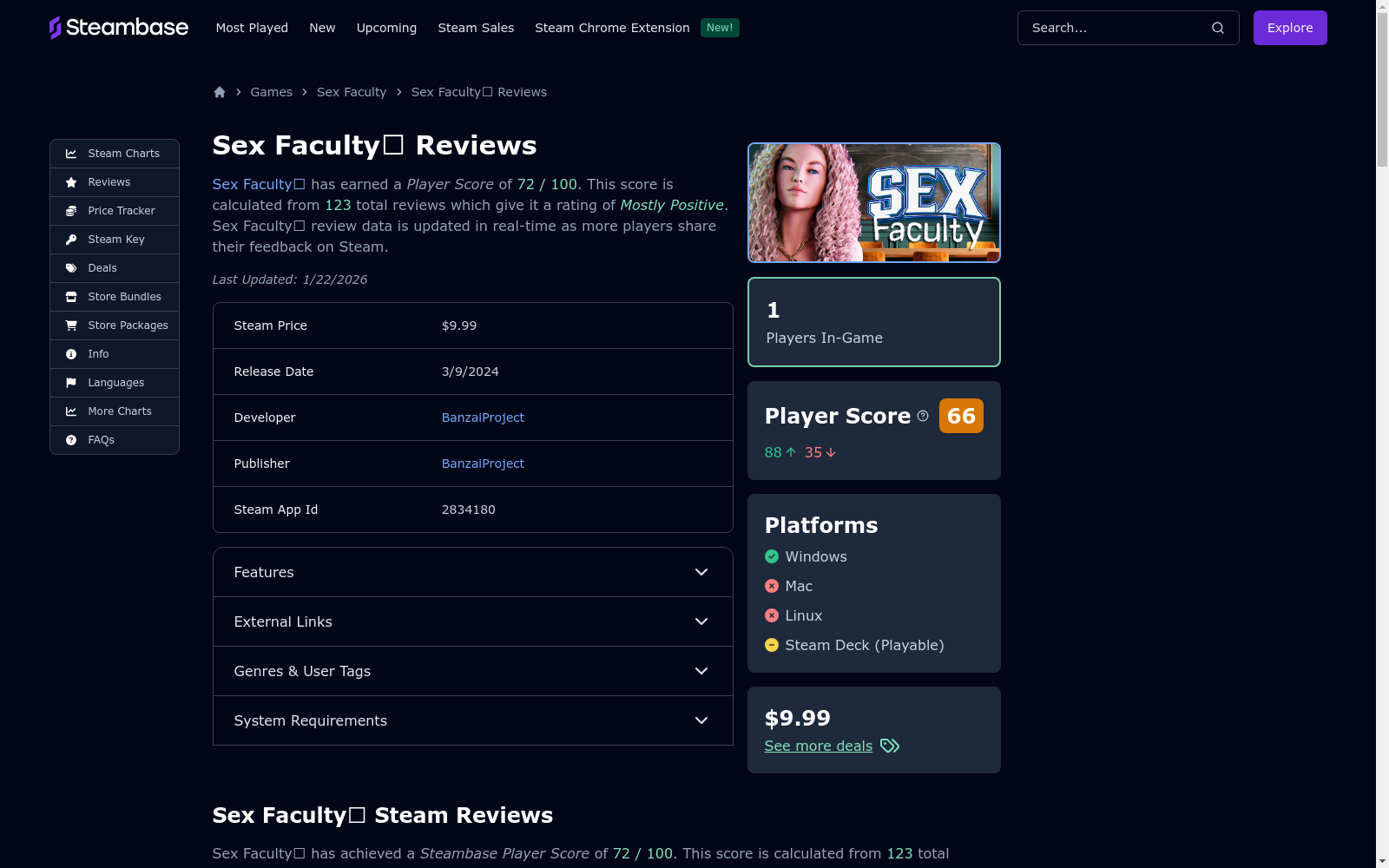Viewport: 1389px width, 868px height.
Task: Click the orange 66 player score badge
Action: click(x=961, y=416)
